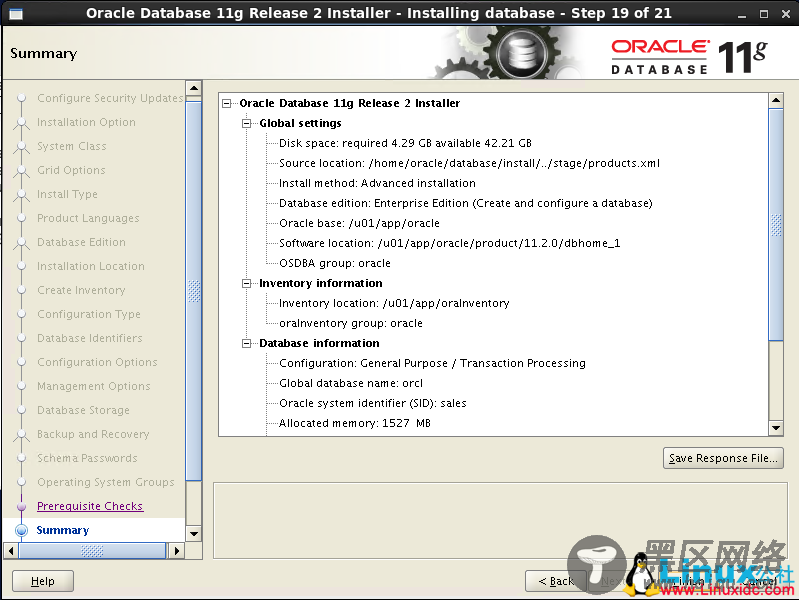
Task: Open the Prerequisite Checks step link
Action: tap(90, 506)
